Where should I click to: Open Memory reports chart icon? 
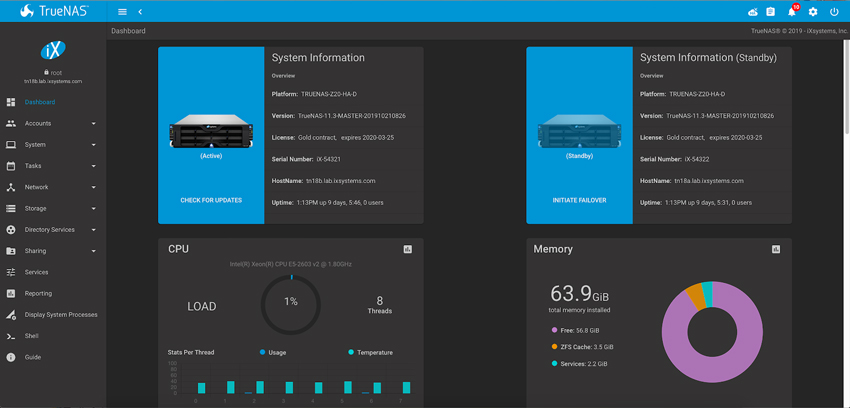pos(776,249)
